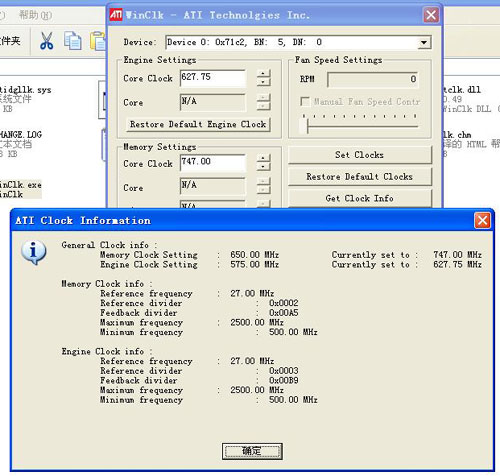The height and width of the screenshot is (476, 500).
Task: Click the memory Reference divider 0x0002 value
Action: coord(284,303)
